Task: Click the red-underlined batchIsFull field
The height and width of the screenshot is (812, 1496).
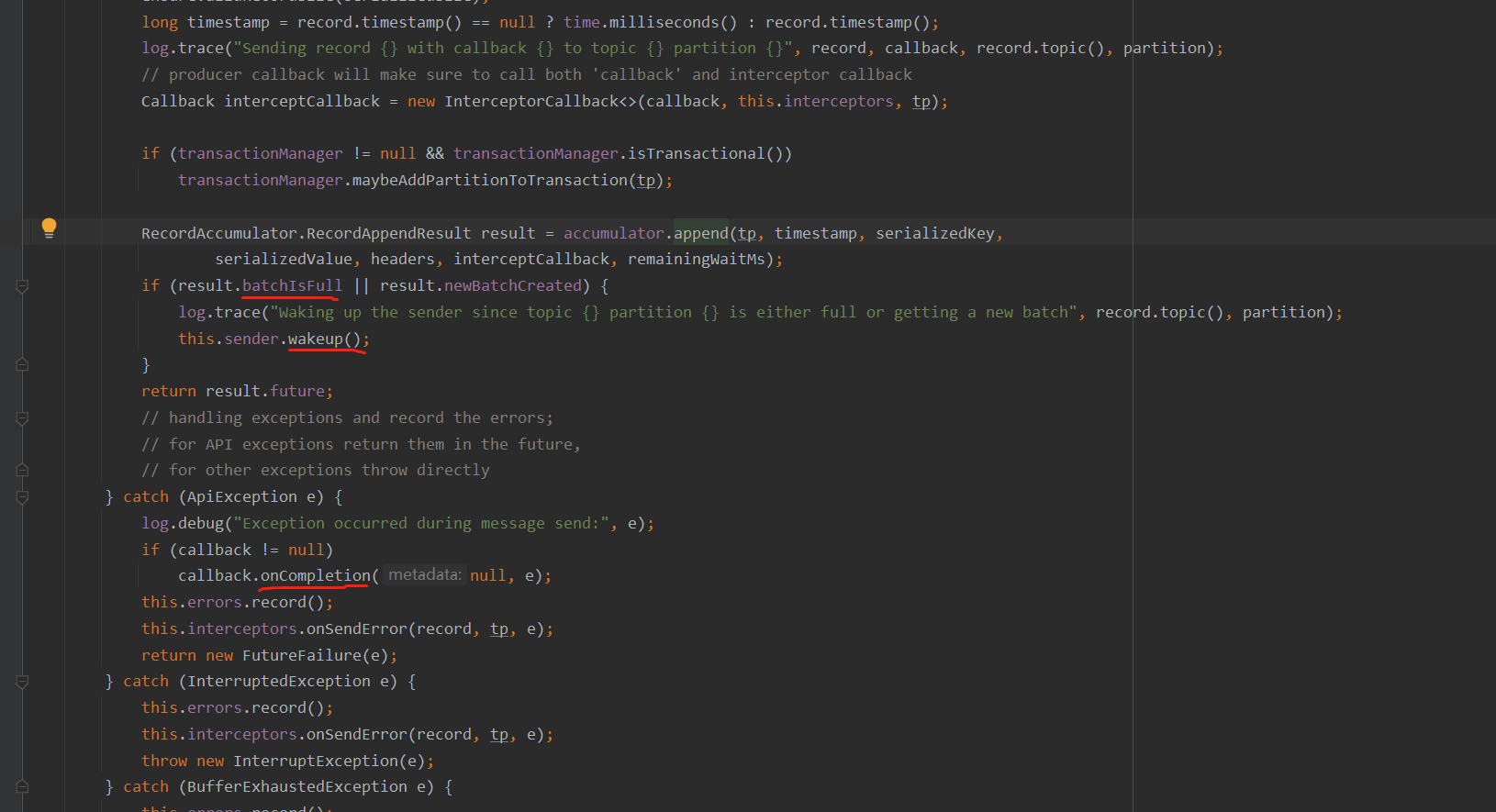Action: pyautogui.click(x=292, y=286)
